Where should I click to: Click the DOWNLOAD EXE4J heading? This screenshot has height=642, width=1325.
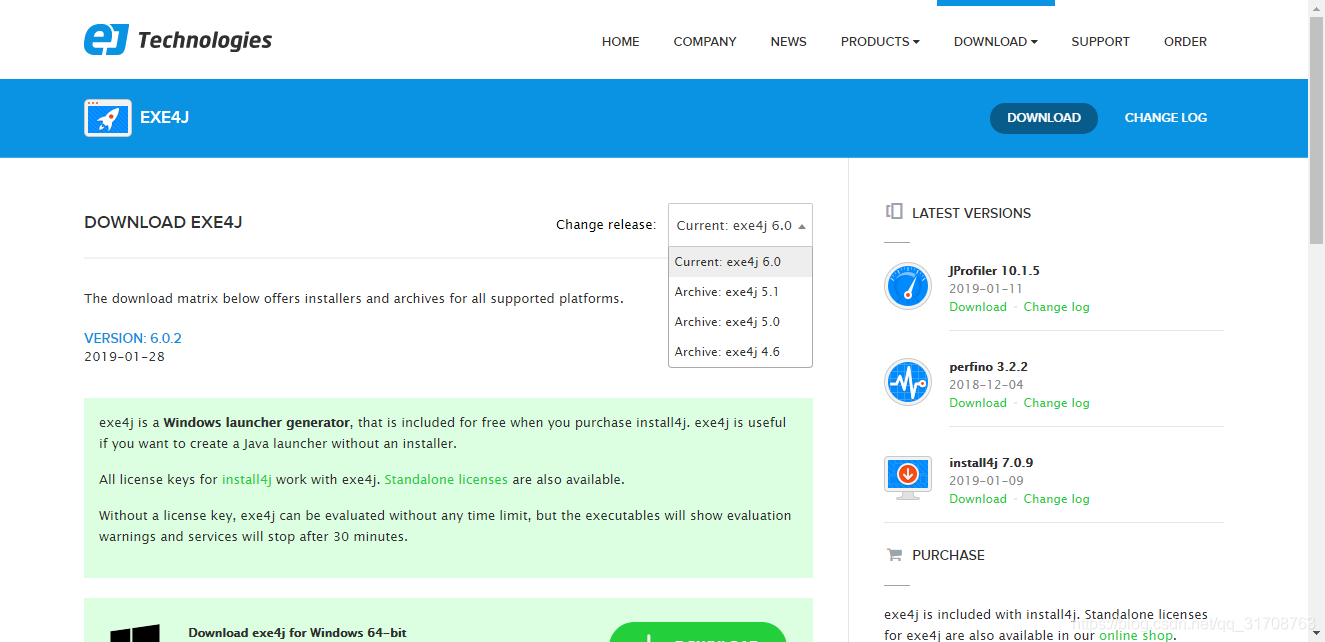tap(163, 223)
